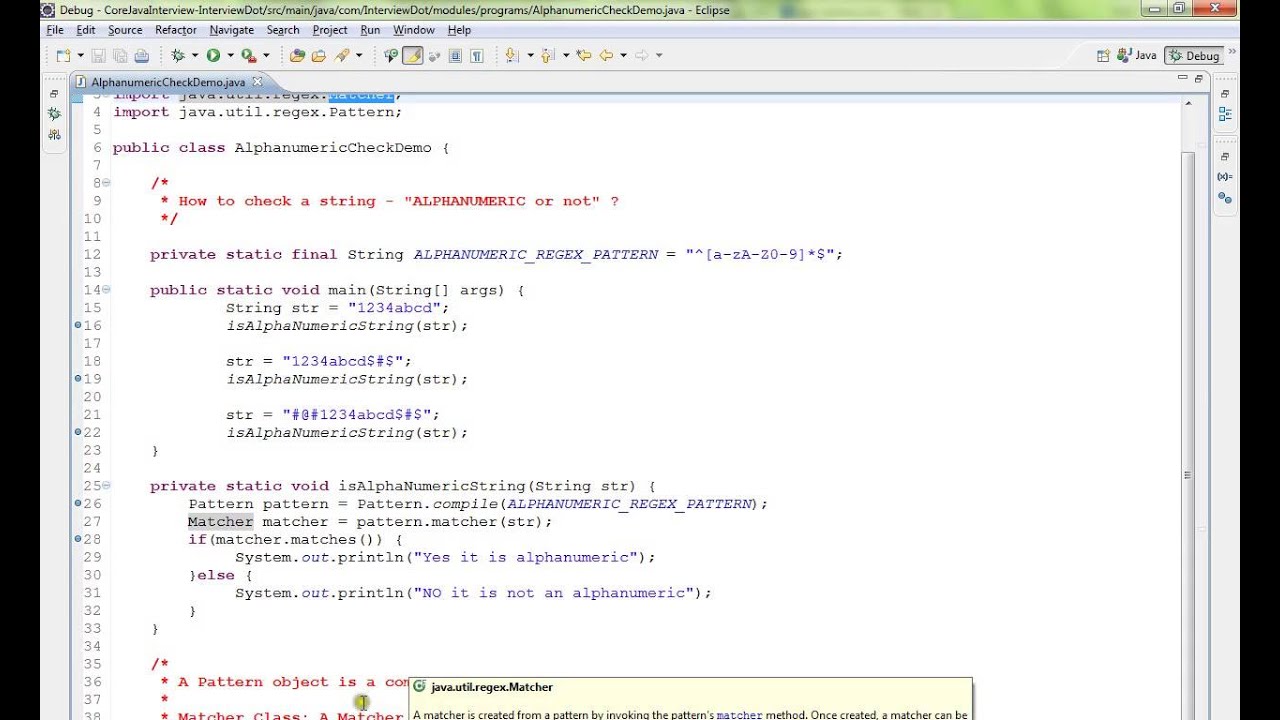
Task: Open the Debug configurations dropdown arrow
Action: coord(194,55)
